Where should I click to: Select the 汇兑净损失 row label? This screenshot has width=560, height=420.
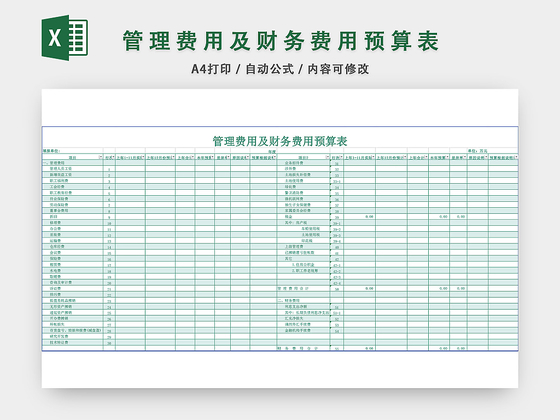pos(294,319)
